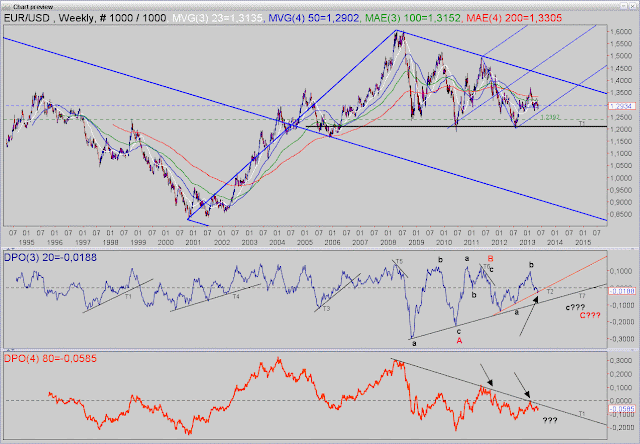640x444 pixels.
Task: Close the Chart preview window
Action: point(633,6)
